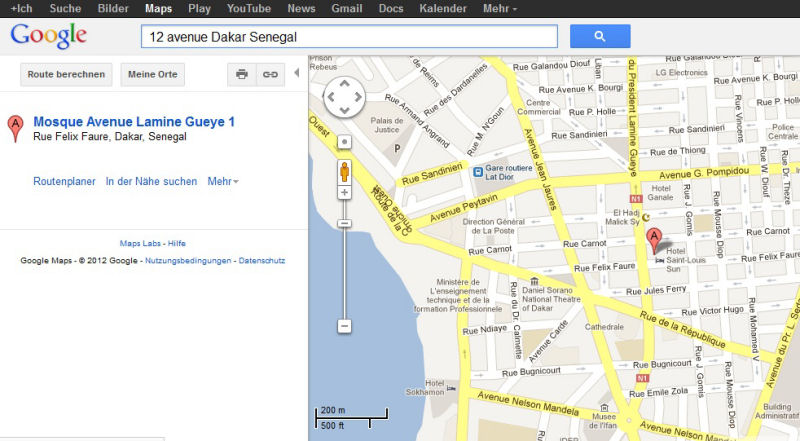Open Gmail from the top bar
The height and width of the screenshot is (441, 800).
347,8
